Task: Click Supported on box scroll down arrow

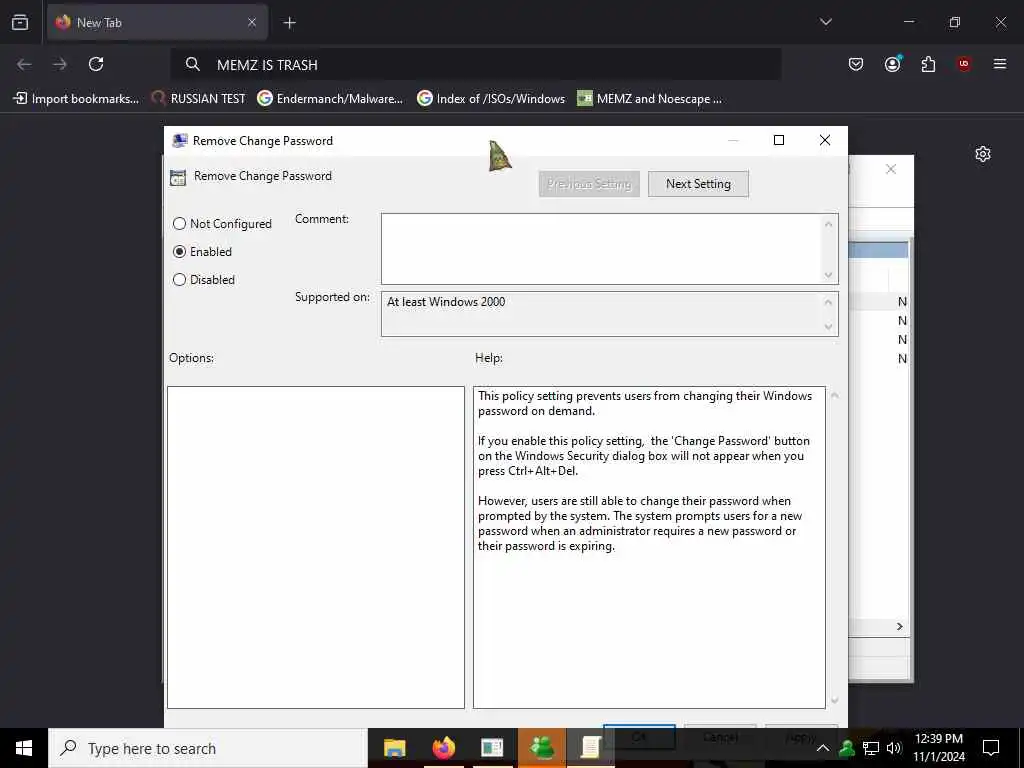Action: point(829,327)
